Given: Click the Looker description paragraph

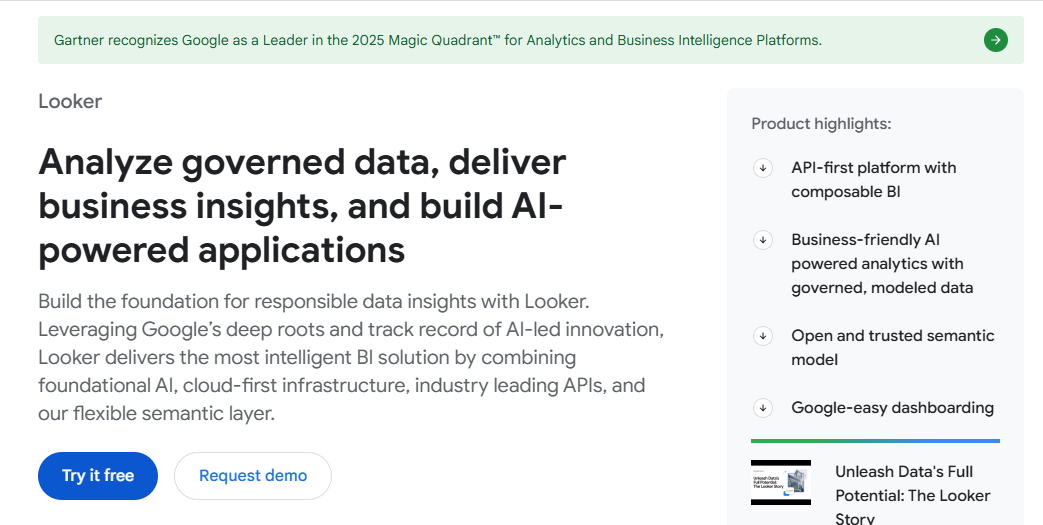Looking at the screenshot, I should (350, 357).
